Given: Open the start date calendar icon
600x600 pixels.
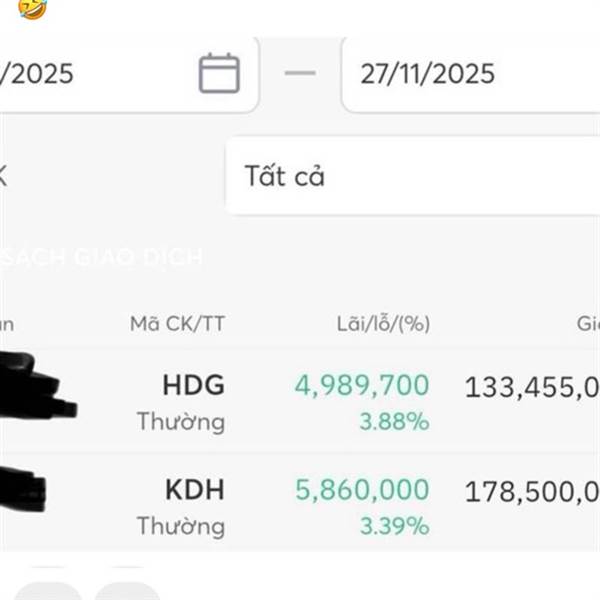Looking at the screenshot, I should pyautogui.click(x=219, y=73).
